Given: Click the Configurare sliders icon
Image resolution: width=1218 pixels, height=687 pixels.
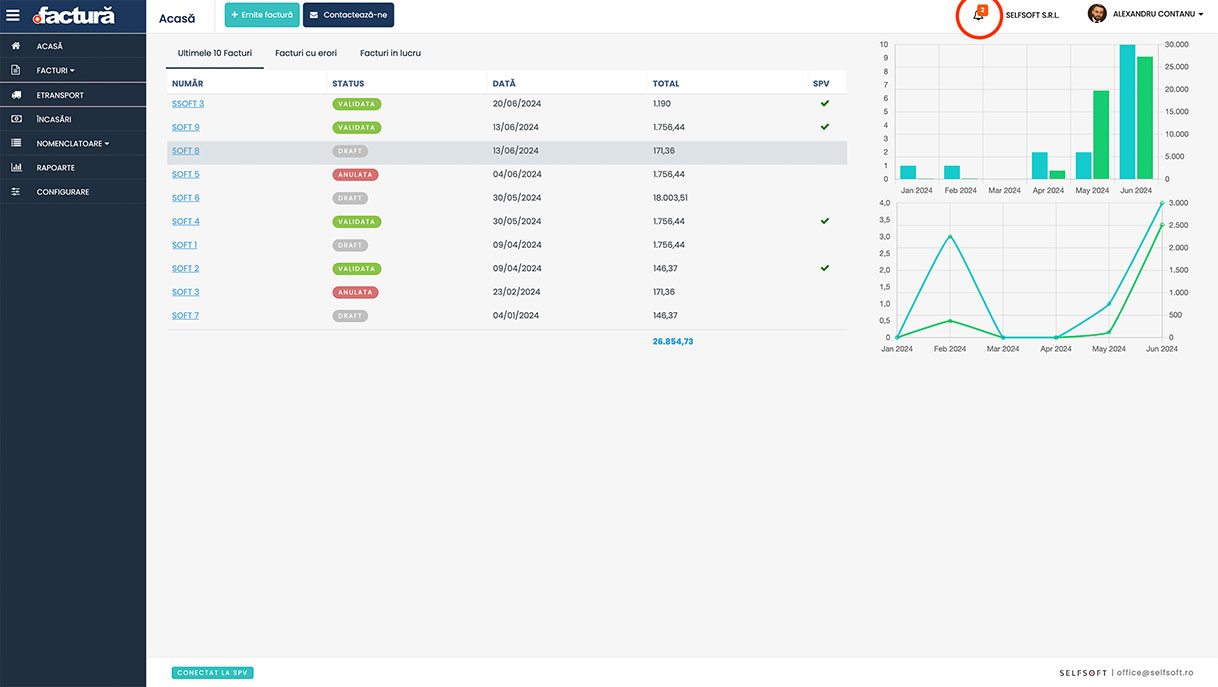Looking at the screenshot, I should point(16,192).
